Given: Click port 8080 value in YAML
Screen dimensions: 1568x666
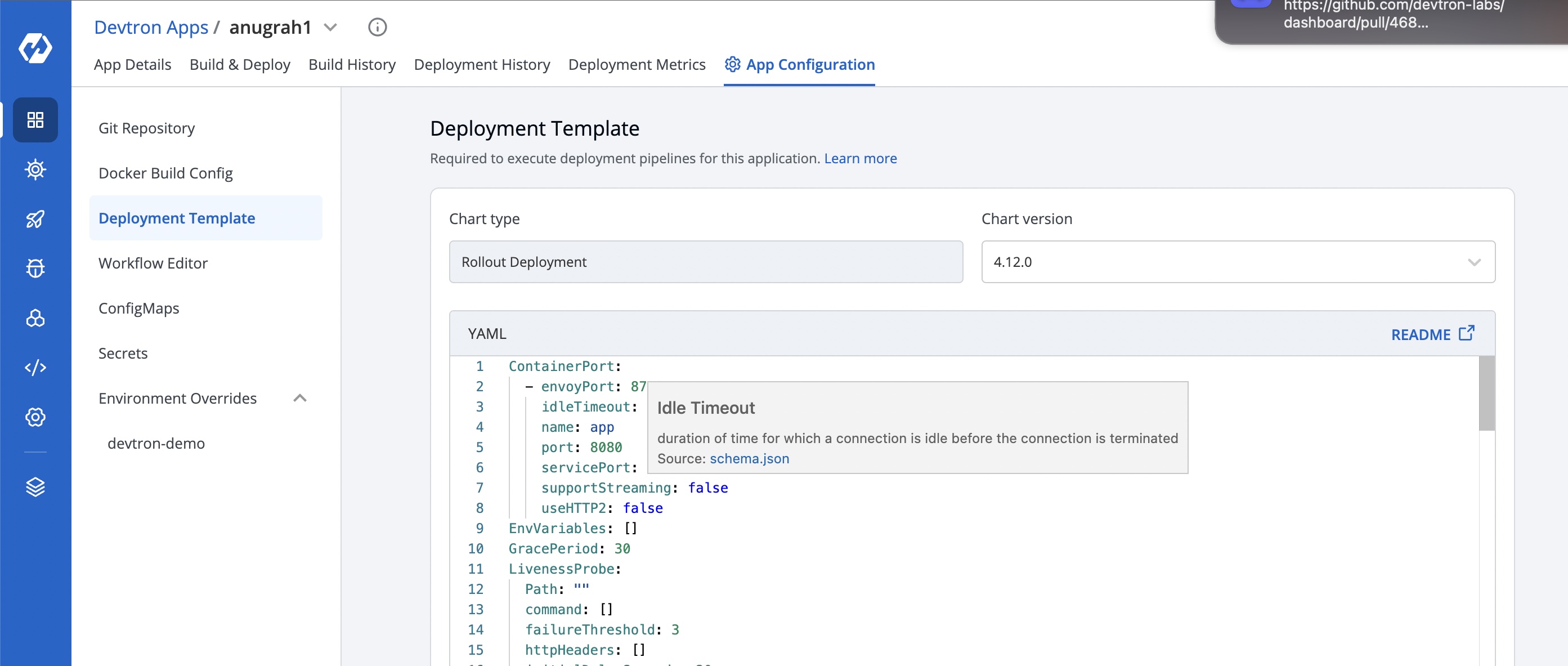Looking at the screenshot, I should tap(606, 448).
